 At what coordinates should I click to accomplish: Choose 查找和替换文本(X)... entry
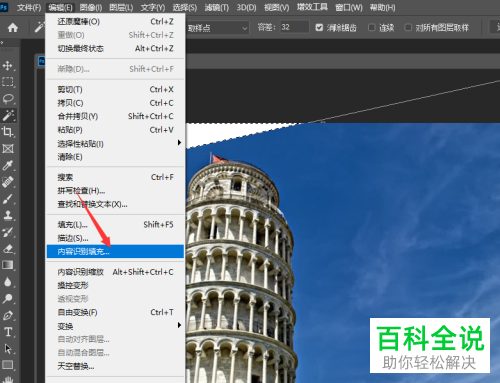(115, 204)
